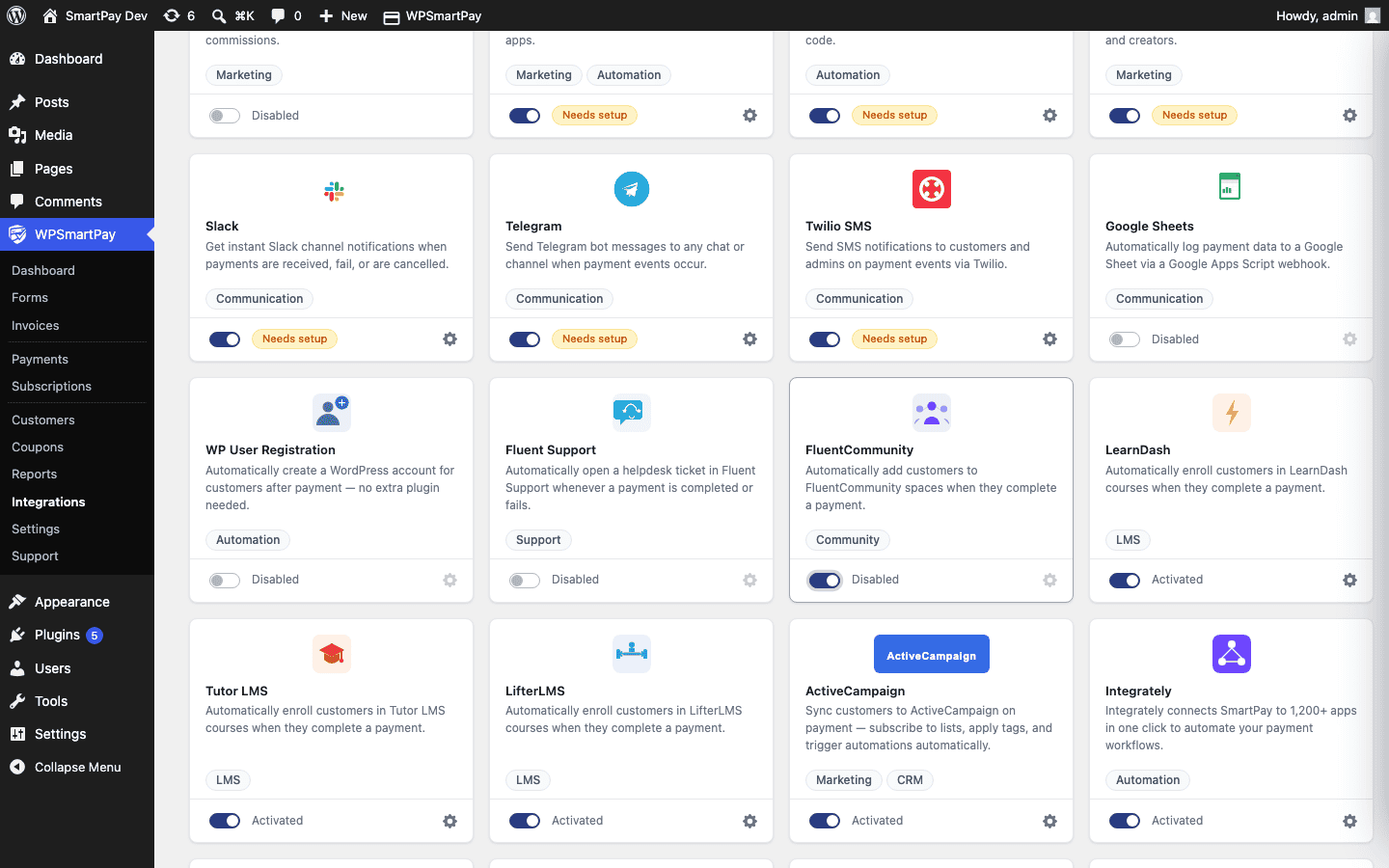Click 'Disabled' status on WP User Registration card
The width and height of the screenshot is (1389, 868).
[275, 580]
